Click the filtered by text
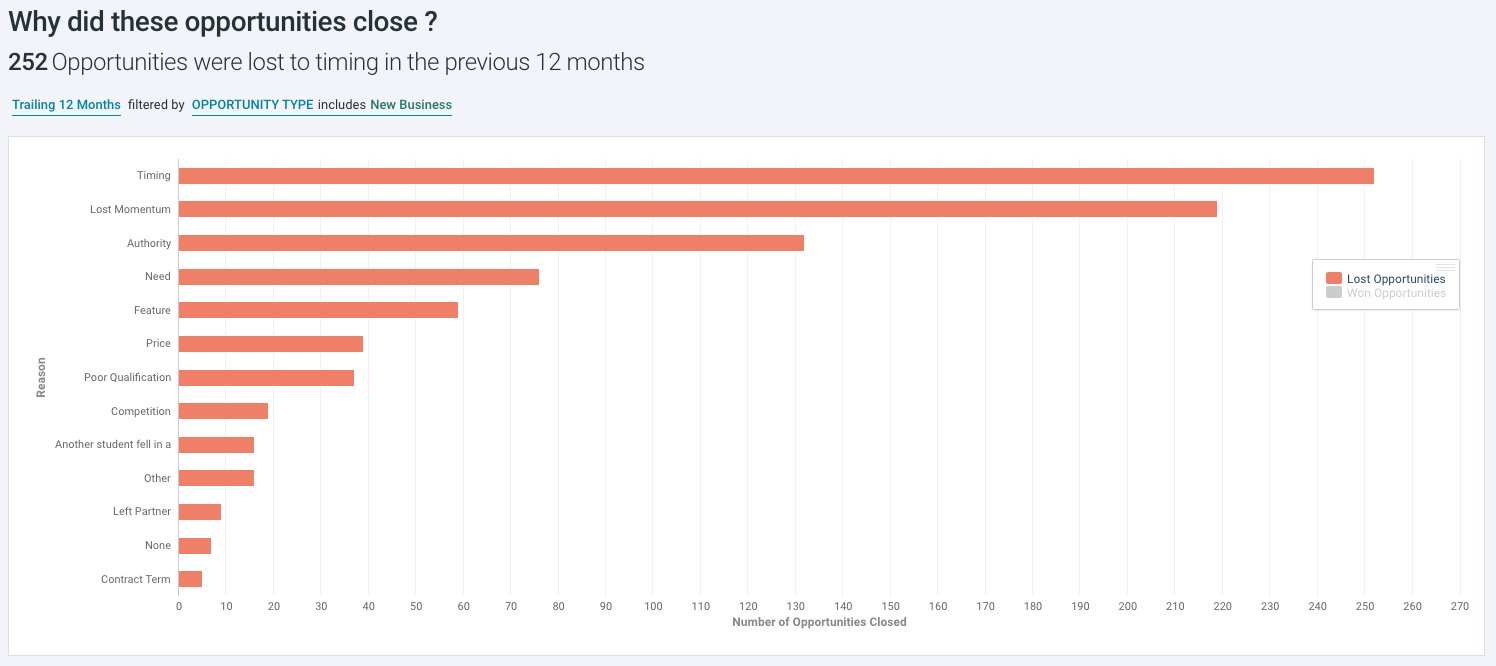The image size is (1496, 666). click(156, 105)
